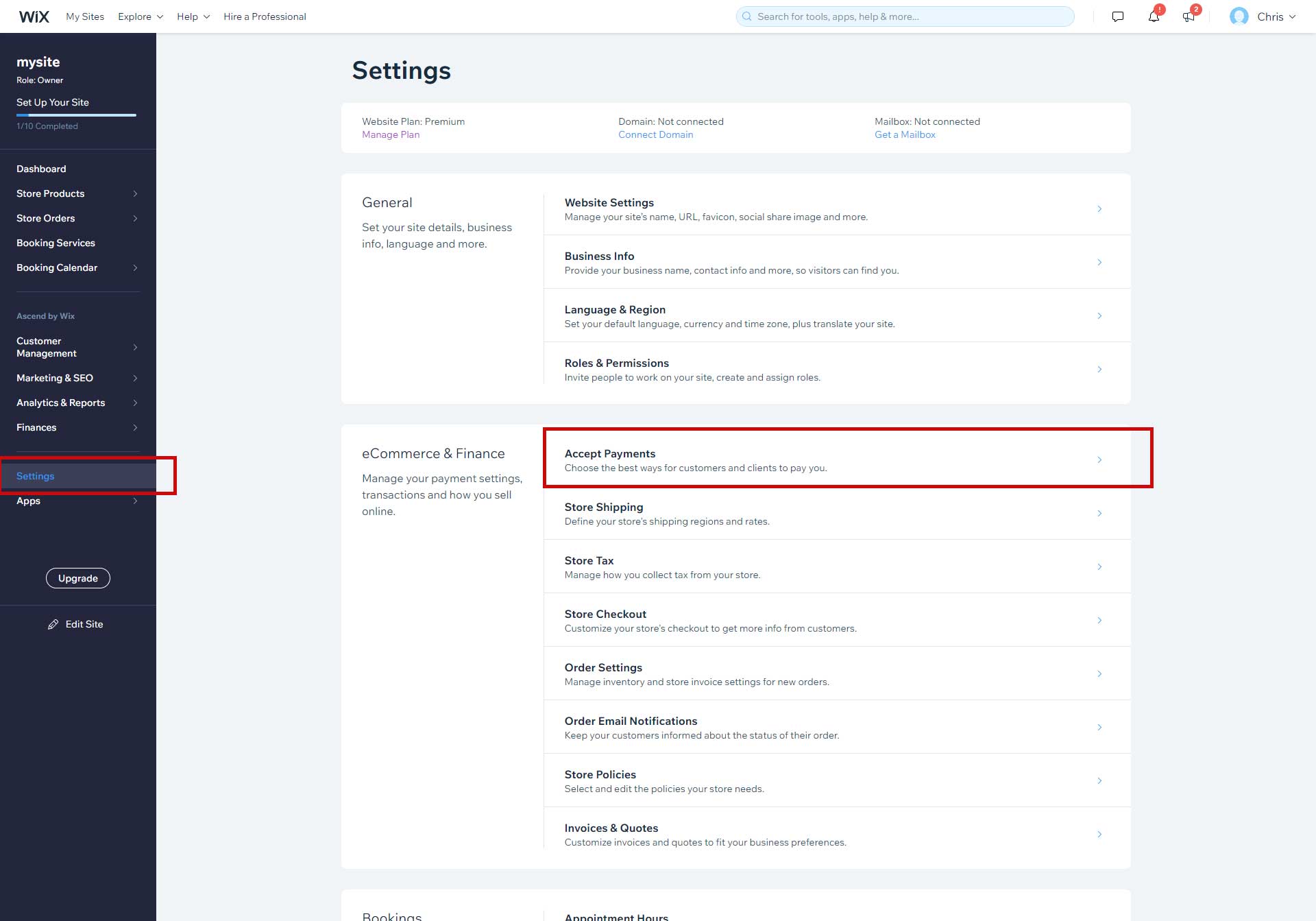The width and height of the screenshot is (1316, 921).
Task: Open Dashboard from the sidebar
Action: pos(41,169)
